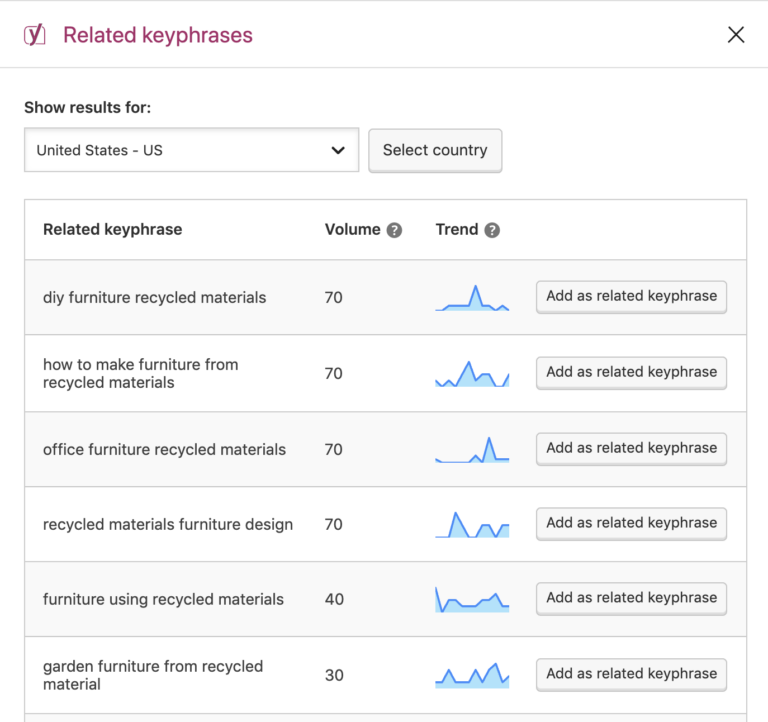Viewport: 768px width, 722px height.
Task: View trend chart for recycled materials furniture design
Action: coord(472,525)
